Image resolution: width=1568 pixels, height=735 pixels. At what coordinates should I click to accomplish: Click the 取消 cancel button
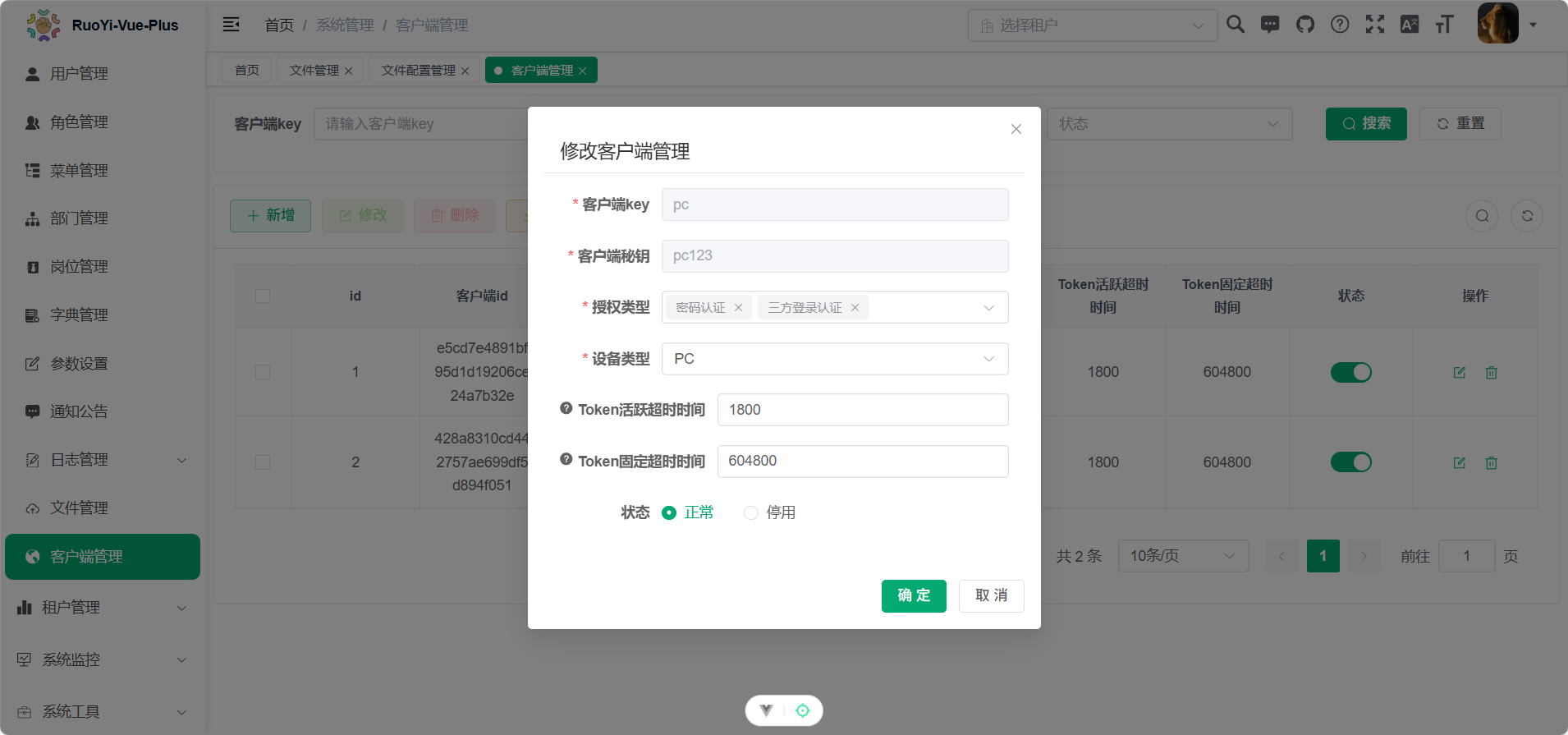[x=991, y=596]
